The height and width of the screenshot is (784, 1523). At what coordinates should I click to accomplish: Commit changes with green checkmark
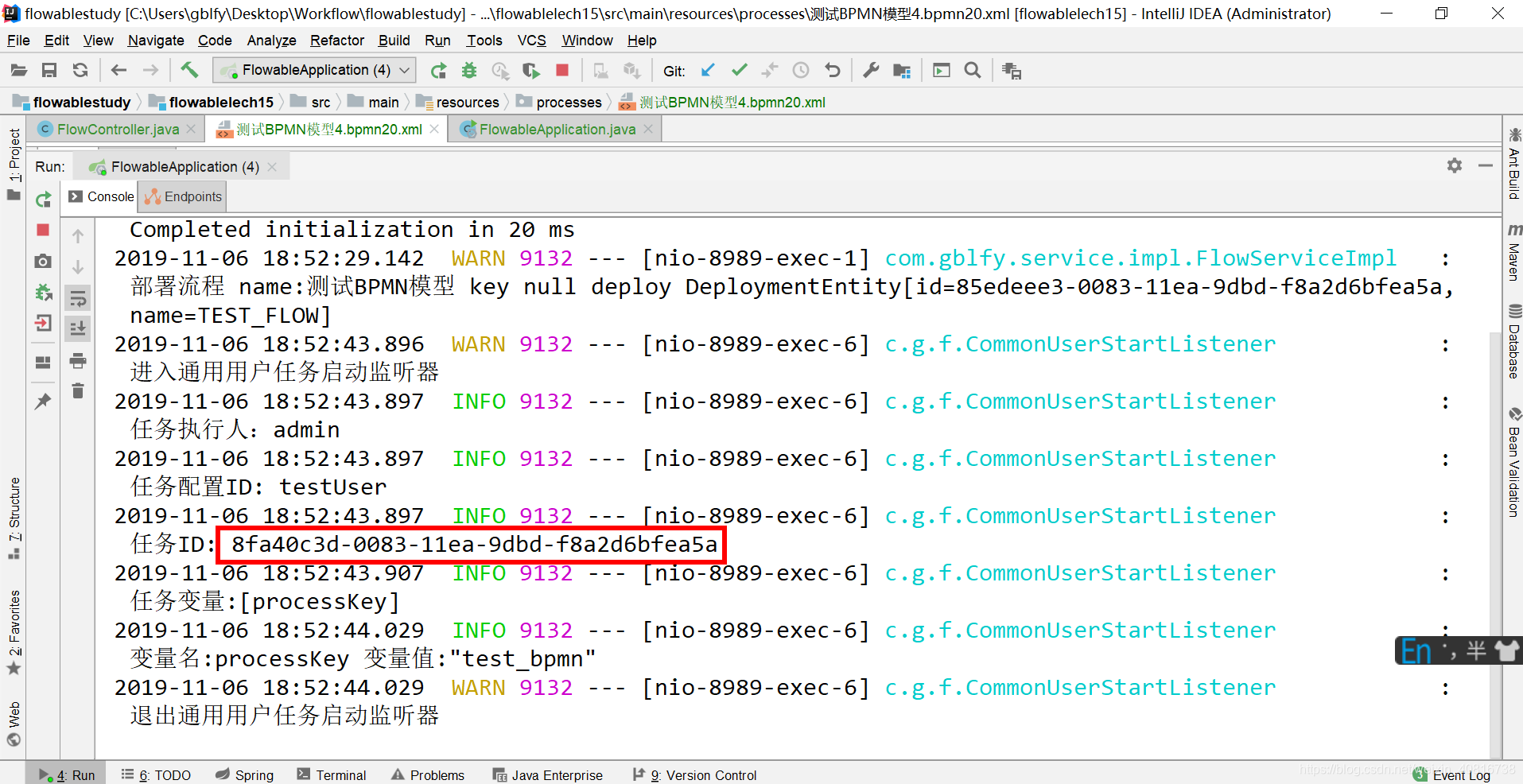point(739,71)
